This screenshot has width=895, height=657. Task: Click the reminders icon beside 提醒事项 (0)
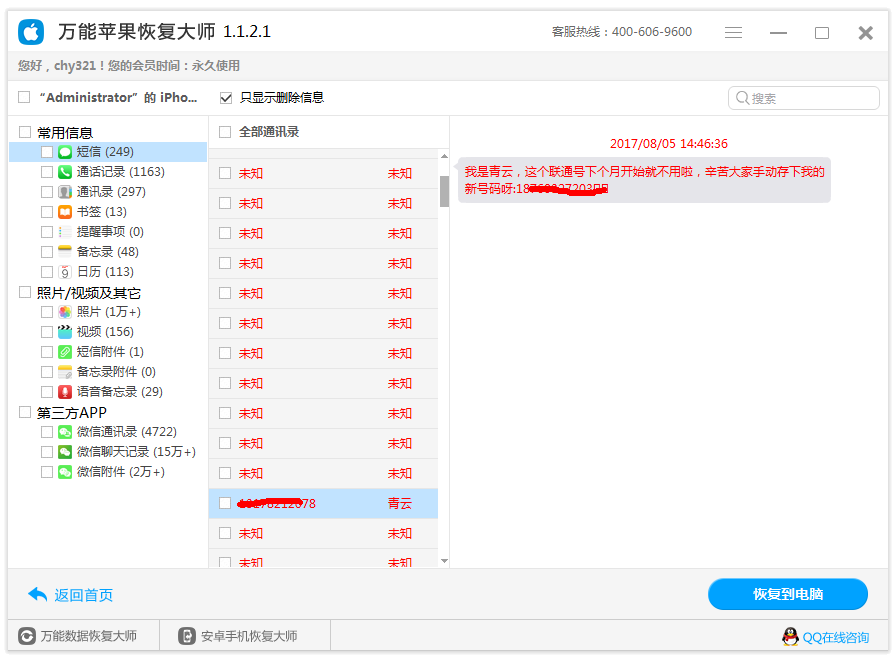click(x=65, y=232)
